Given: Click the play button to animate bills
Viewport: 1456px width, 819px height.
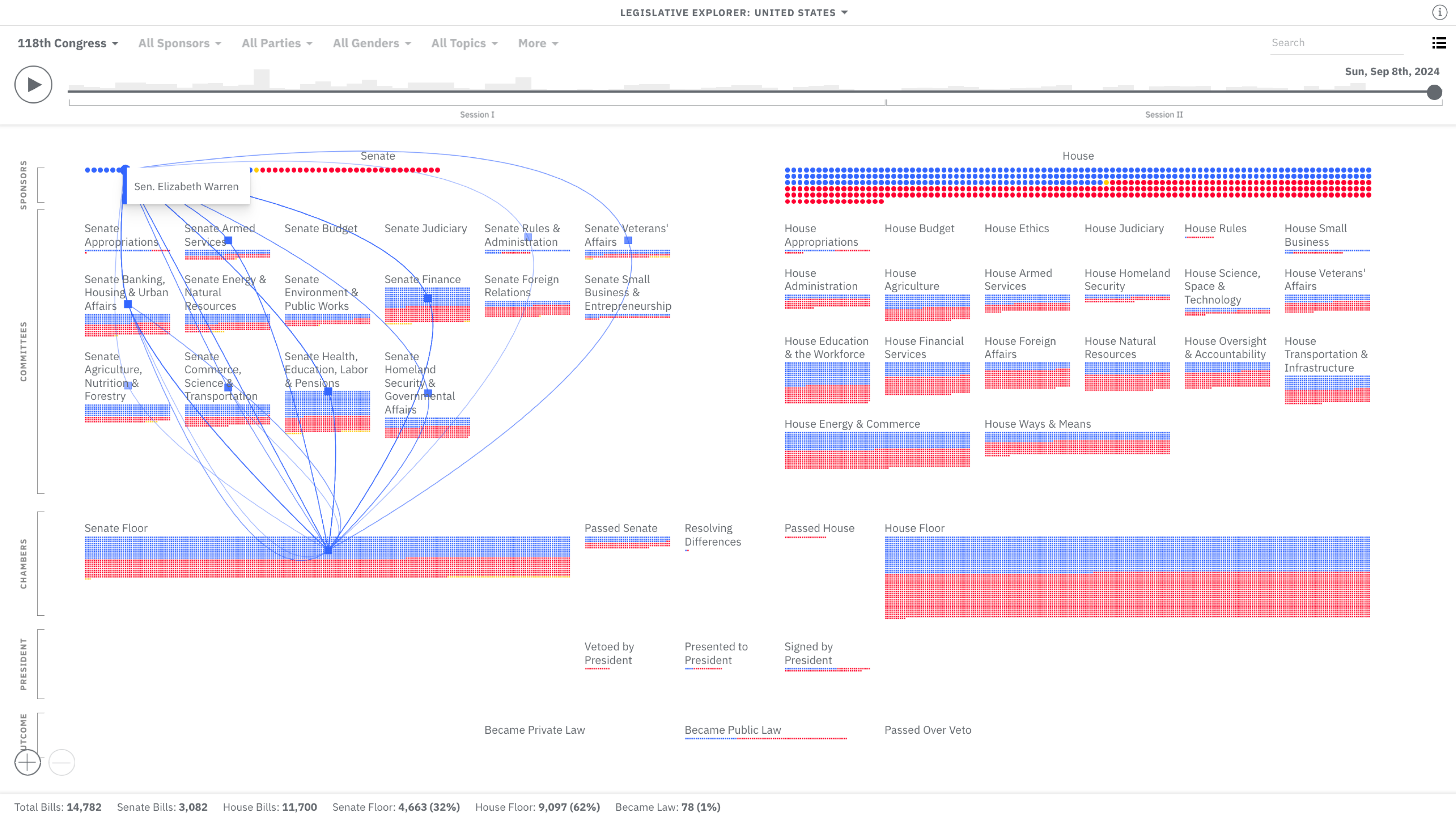Looking at the screenshot, I should pyautogui.click(x=33, y=84).
